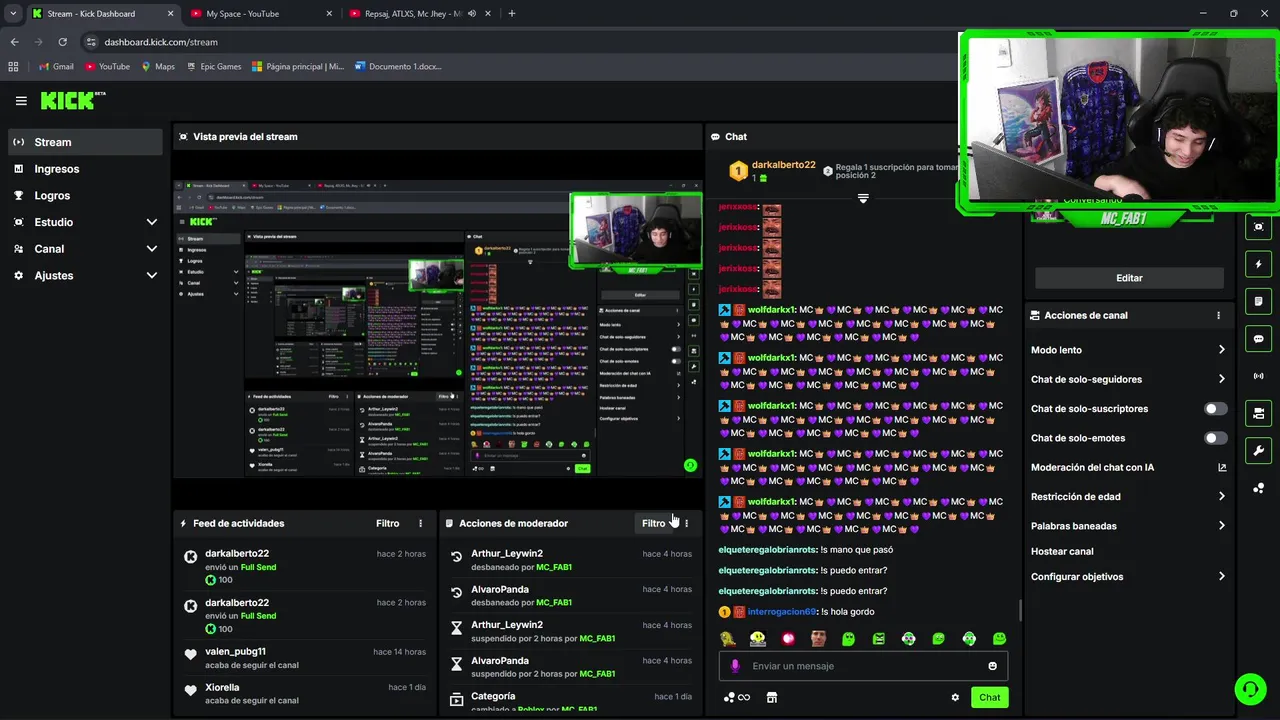The width and height of the screenshot is (1280, 720).
Task: Click valen_pubg11 in the activity feed
Action: click(x=235, y=652)
